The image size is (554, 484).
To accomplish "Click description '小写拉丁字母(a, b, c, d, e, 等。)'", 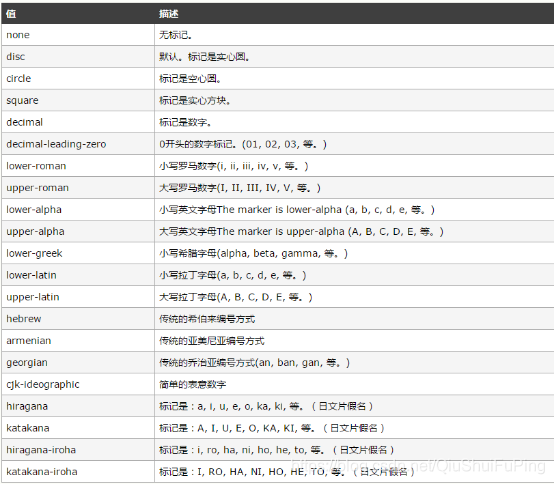I will click(x=232, y=275).
